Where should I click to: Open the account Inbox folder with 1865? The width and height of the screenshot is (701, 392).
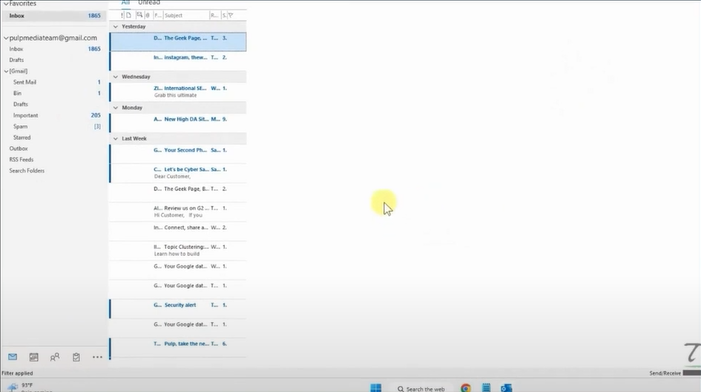coord(54,49)
